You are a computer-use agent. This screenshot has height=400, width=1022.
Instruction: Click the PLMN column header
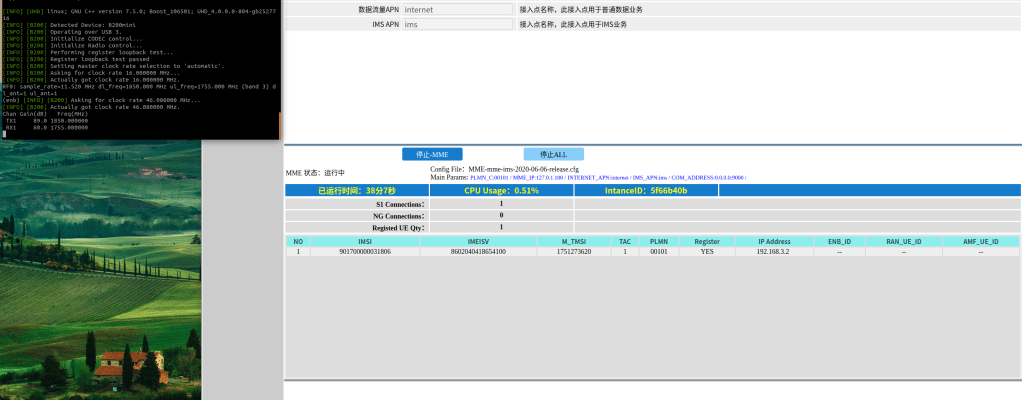click(x=658, y=241)
